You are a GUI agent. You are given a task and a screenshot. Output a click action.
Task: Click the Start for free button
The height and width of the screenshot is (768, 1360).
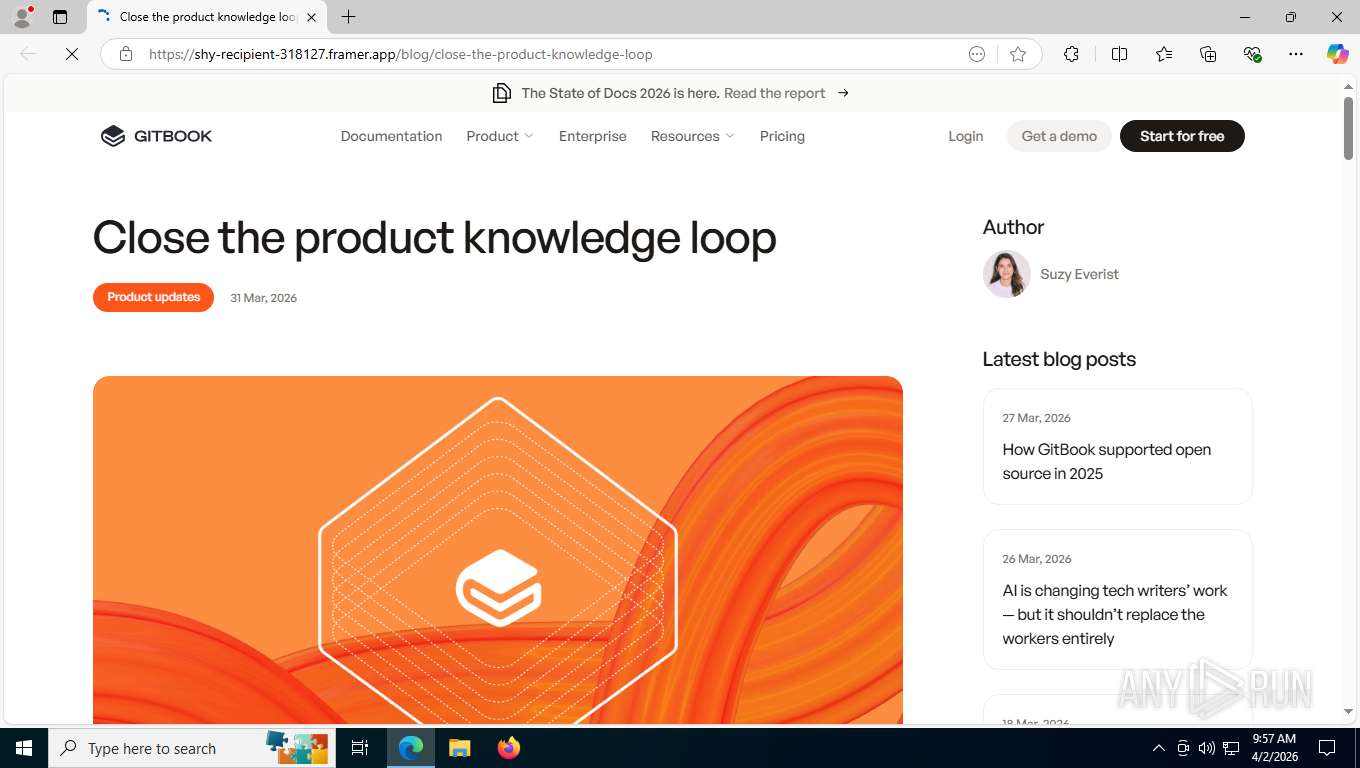(1182, 136)
